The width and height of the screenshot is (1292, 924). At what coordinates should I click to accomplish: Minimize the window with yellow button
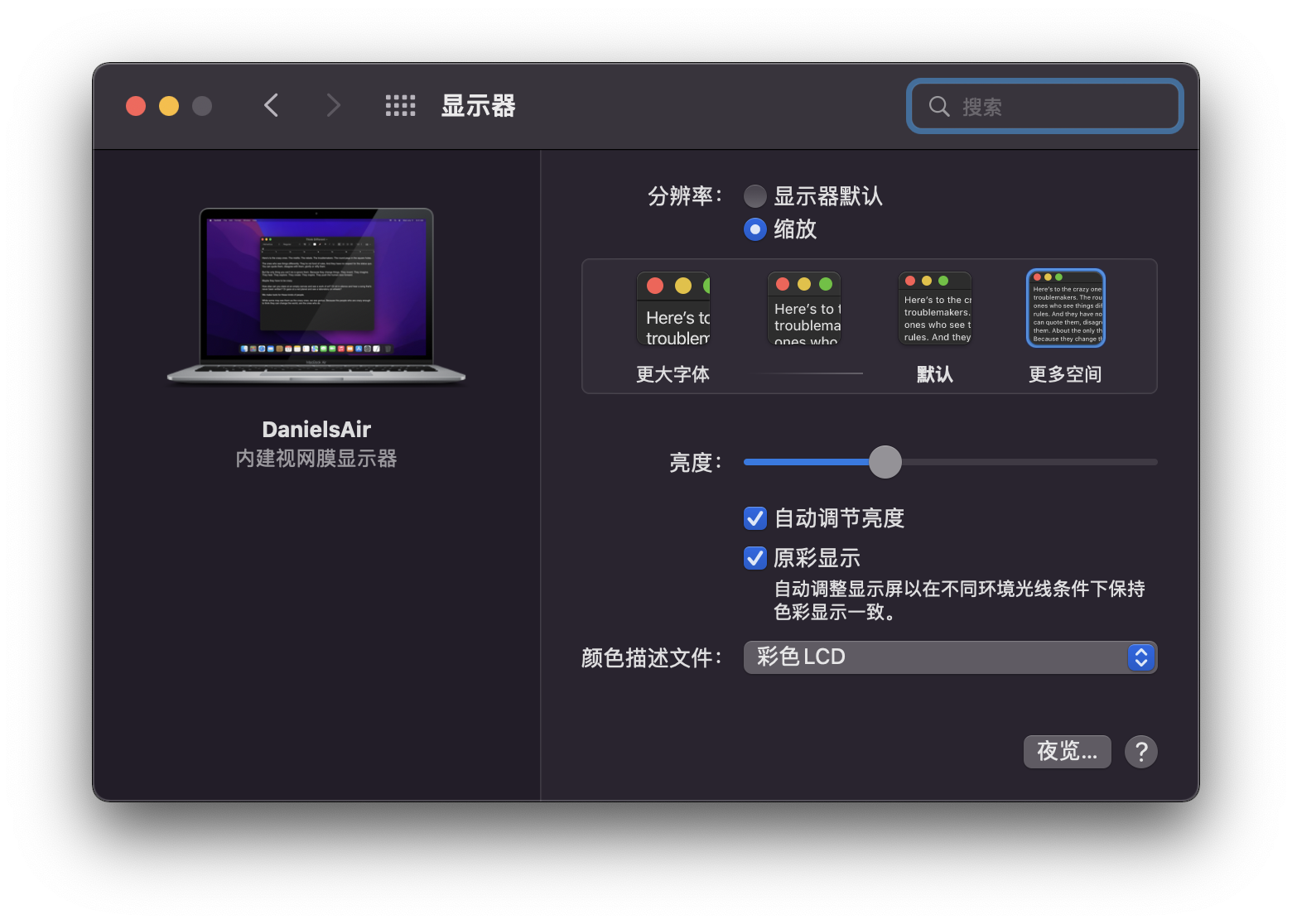tap(169, 106)
